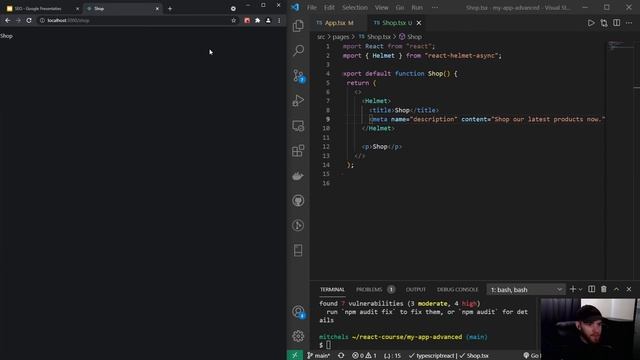This screenshot has width=640, height=360.
Task: Open the Extensions view
Action: coord(298,151)
